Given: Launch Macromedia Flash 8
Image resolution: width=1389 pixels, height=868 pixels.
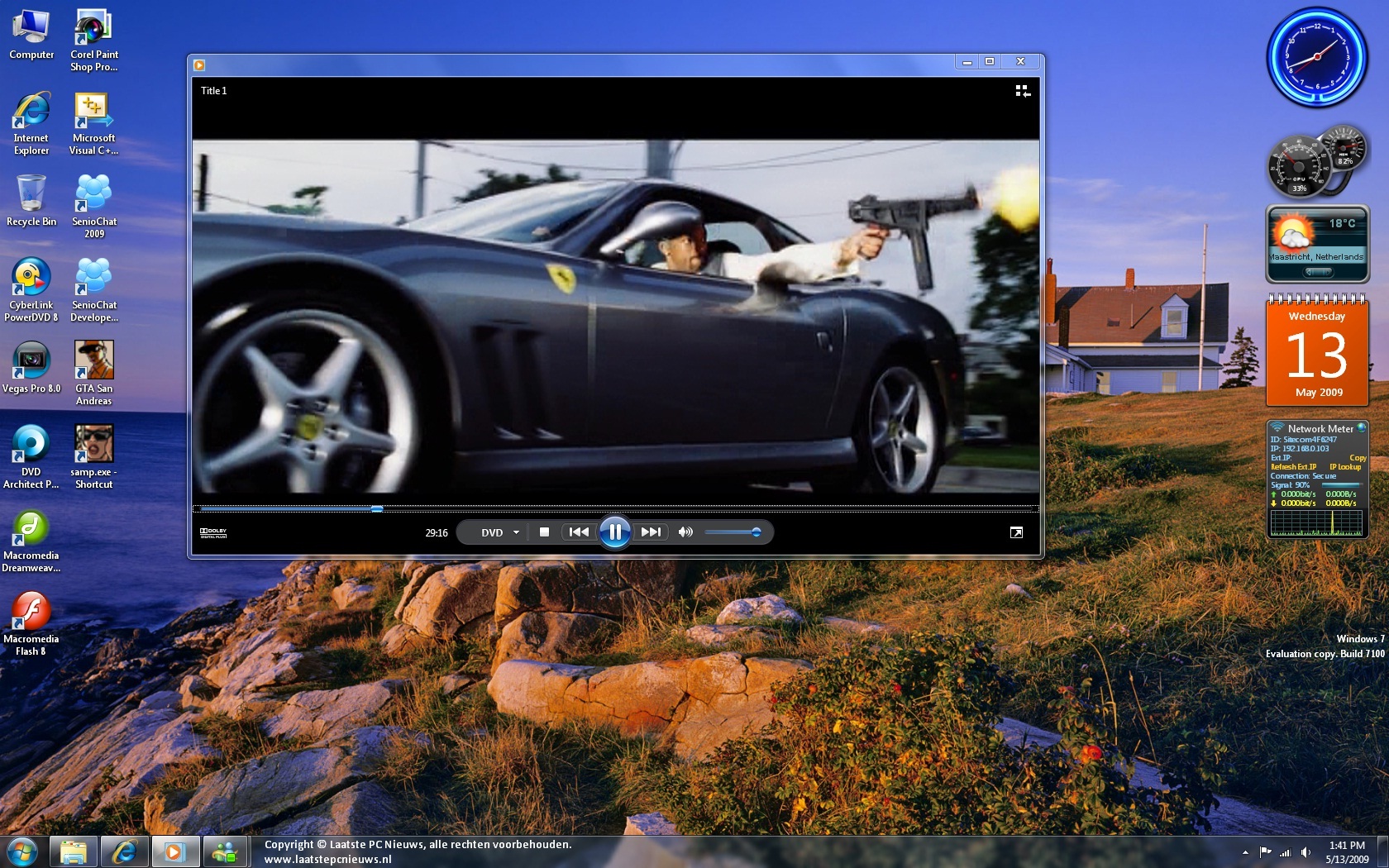Looking at the screenshot, I should pyautogui.click(x=31, y=625).
